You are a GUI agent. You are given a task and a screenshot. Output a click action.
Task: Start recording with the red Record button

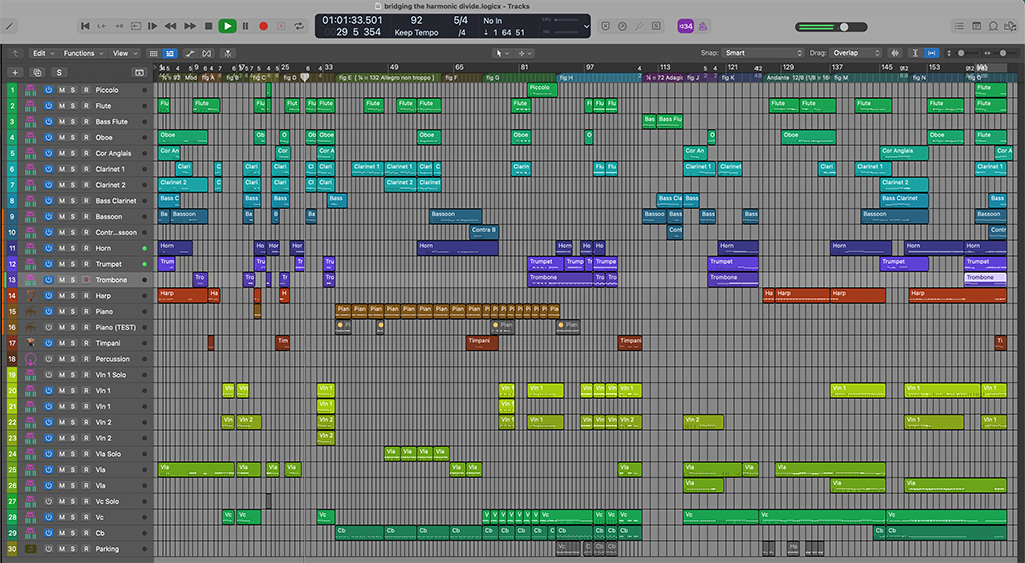click(263, 26)
